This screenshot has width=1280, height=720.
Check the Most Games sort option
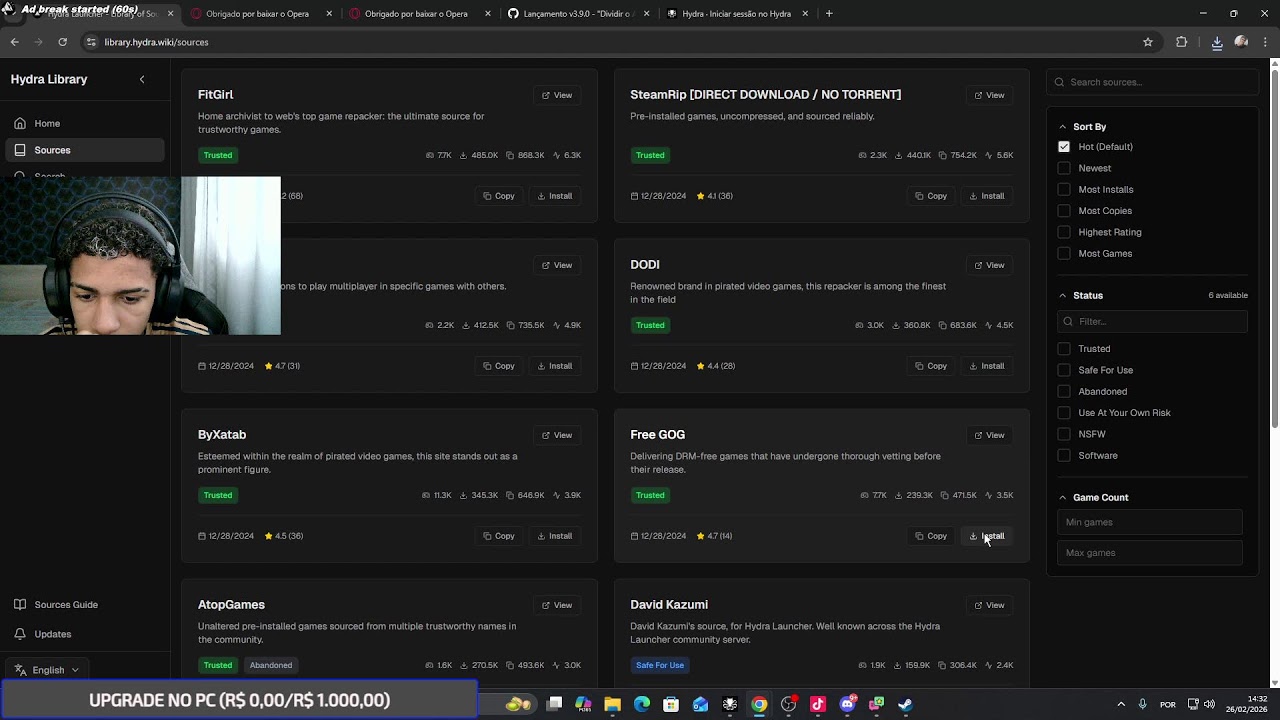(1064, 253)
